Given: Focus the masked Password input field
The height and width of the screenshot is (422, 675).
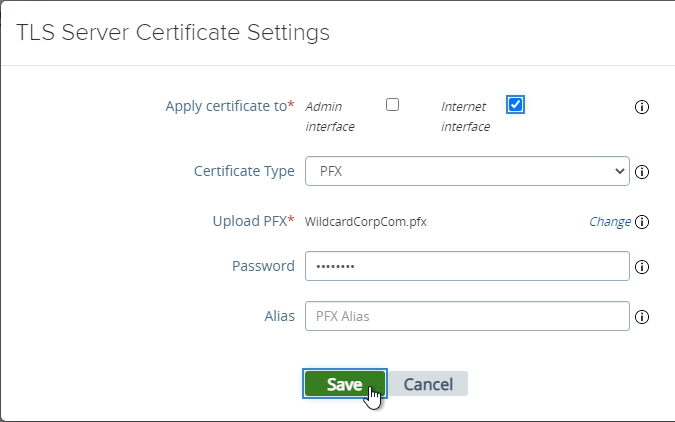Looking at the screenshot, I should pos(467,266).
